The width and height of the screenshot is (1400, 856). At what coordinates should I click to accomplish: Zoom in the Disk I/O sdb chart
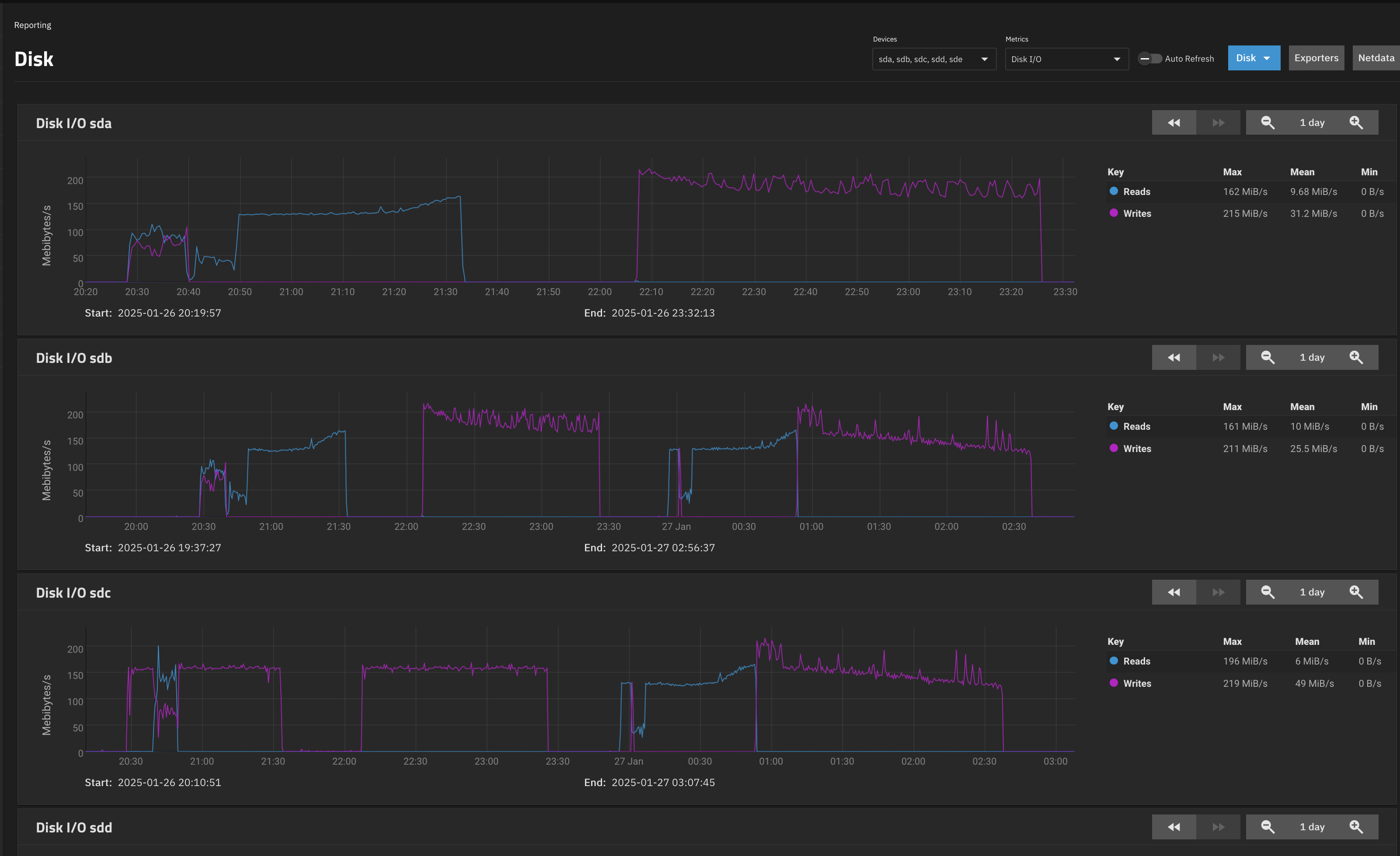pyautogui.click(x=1356, y=357)
